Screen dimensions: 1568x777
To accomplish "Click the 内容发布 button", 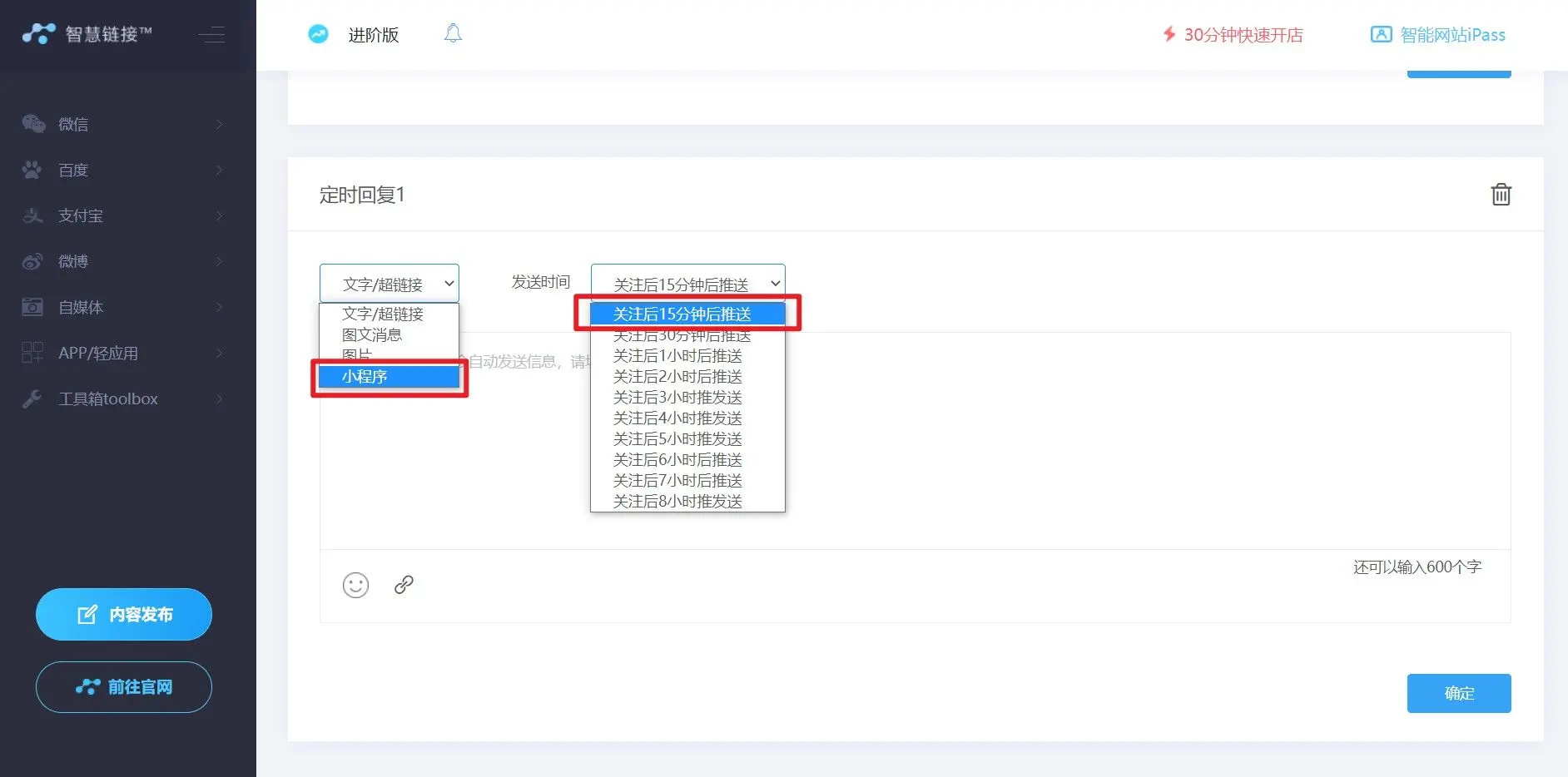I will (124, 615).
